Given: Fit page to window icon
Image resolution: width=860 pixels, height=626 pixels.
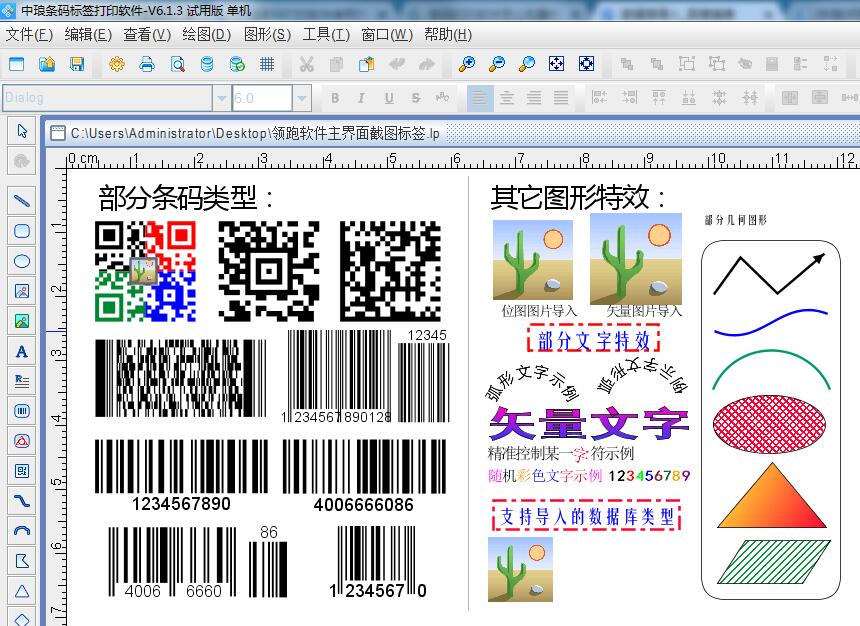Looking at the screenshot, I should 557,64.
